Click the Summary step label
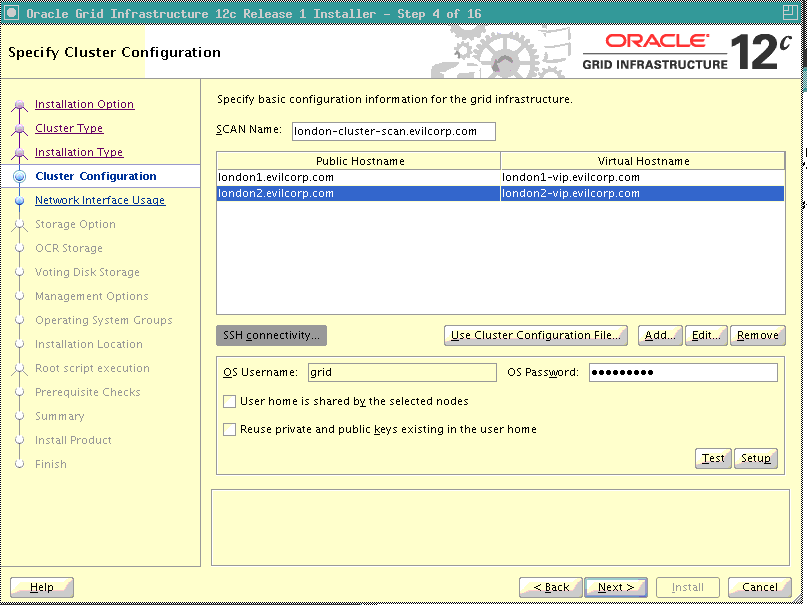Viewport: 807px width, 605px height. (x=60, y=416)
